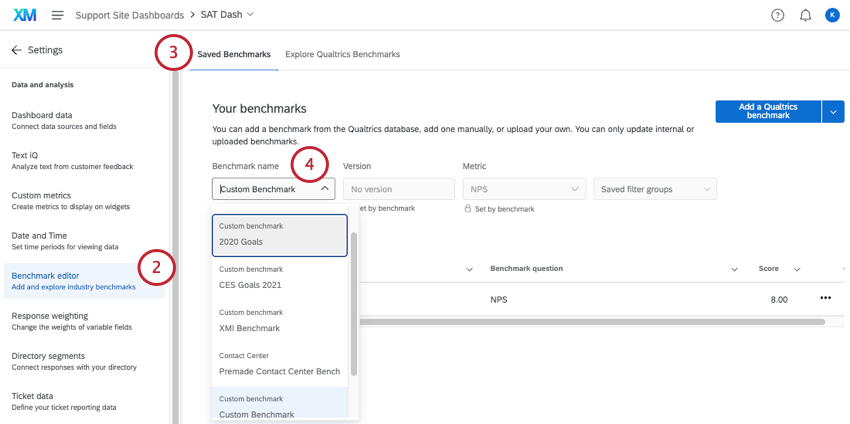The image size is (850, 424).
Task: Click Add a Qualtrics benchmark button
Action: tap(767, 111)
